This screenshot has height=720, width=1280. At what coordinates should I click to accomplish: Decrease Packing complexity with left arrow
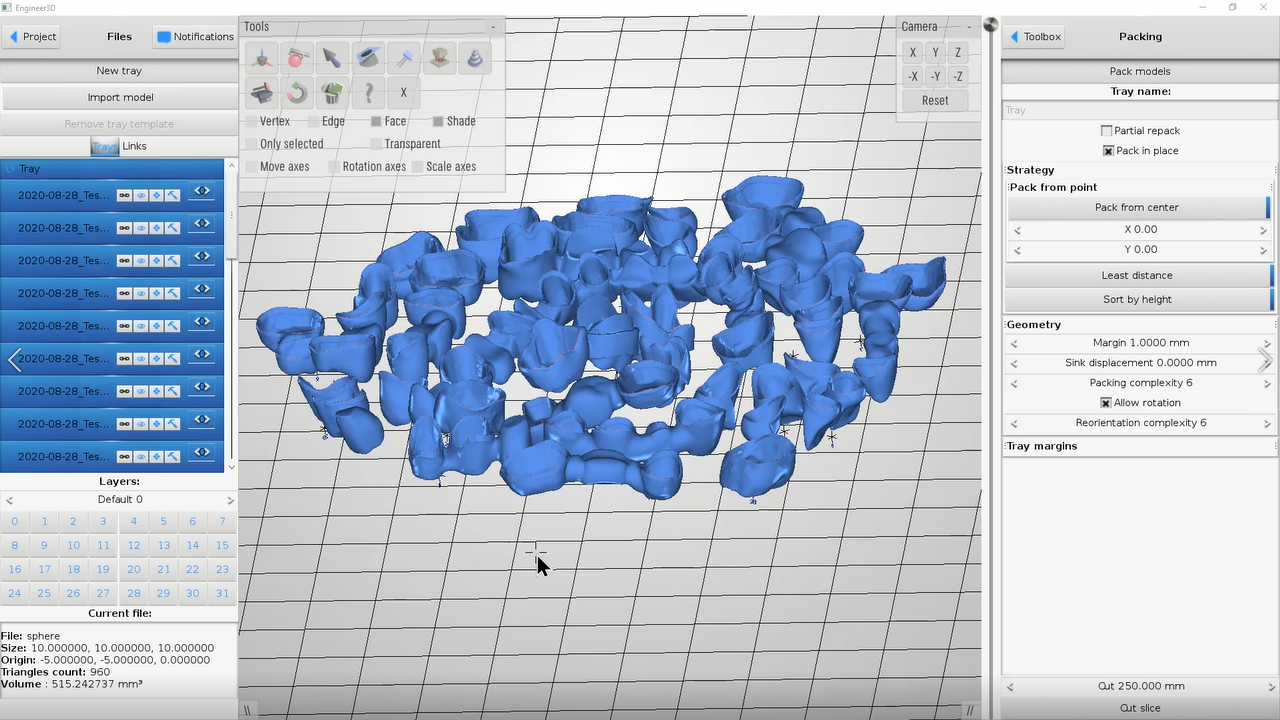pos(1014,383)
